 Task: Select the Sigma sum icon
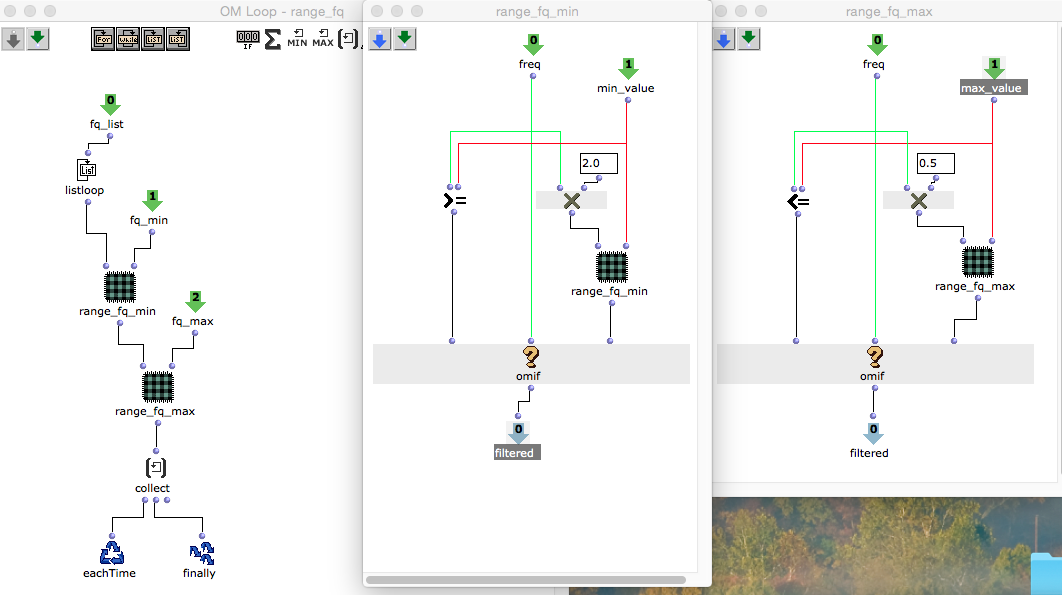coord(272,39)
